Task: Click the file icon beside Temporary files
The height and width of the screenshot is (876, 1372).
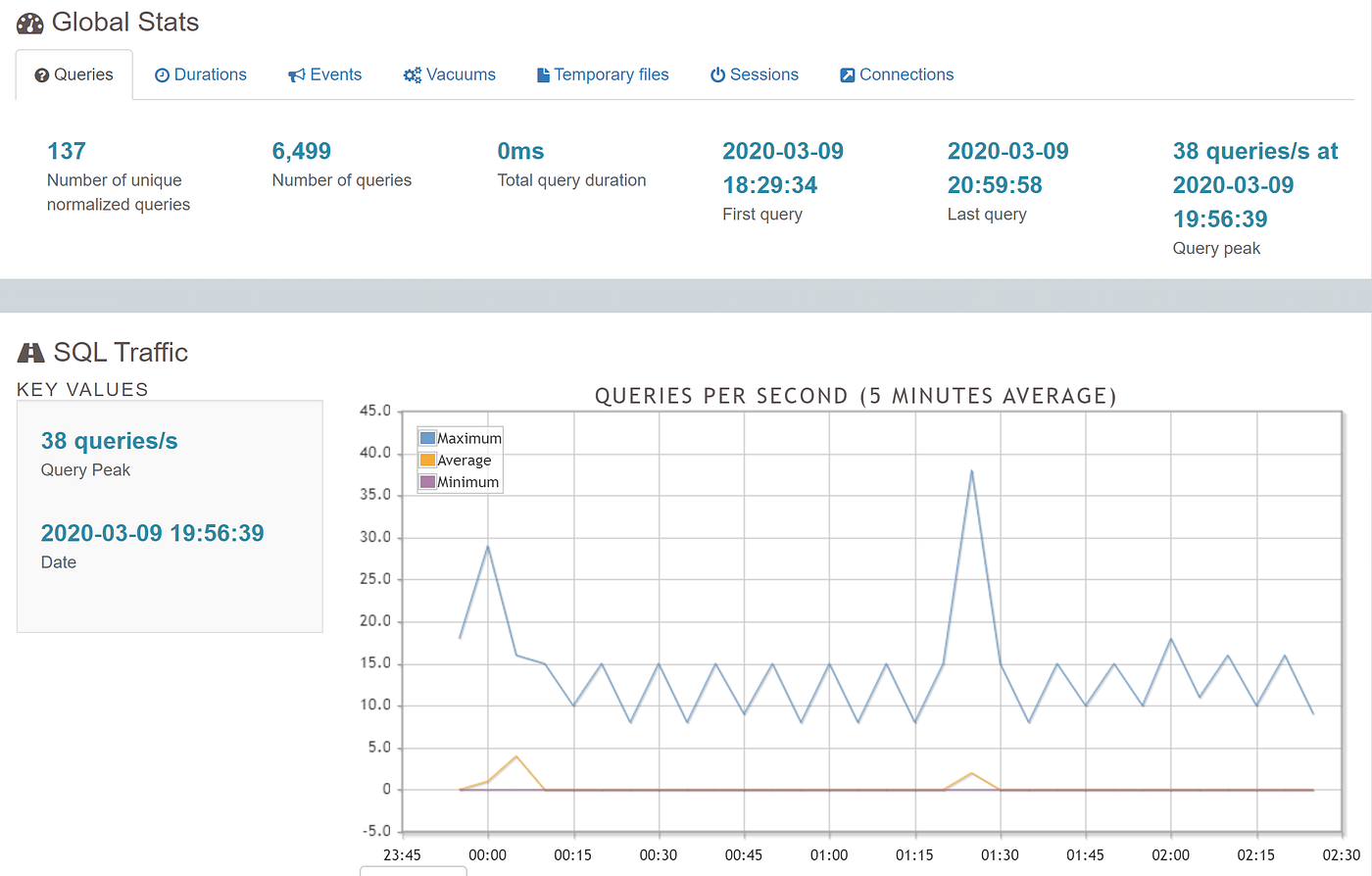Action: click(543, 75)
